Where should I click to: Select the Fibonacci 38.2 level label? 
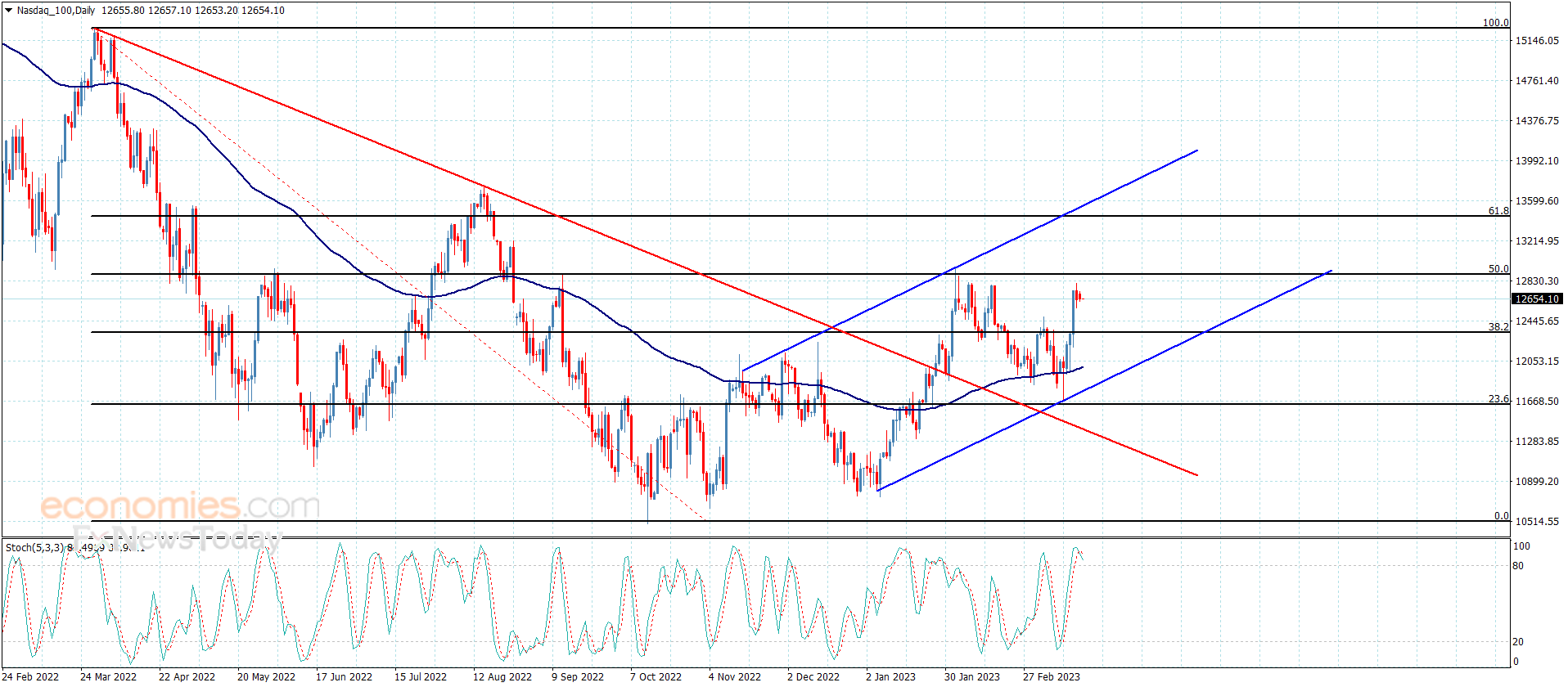(1498, 327)
